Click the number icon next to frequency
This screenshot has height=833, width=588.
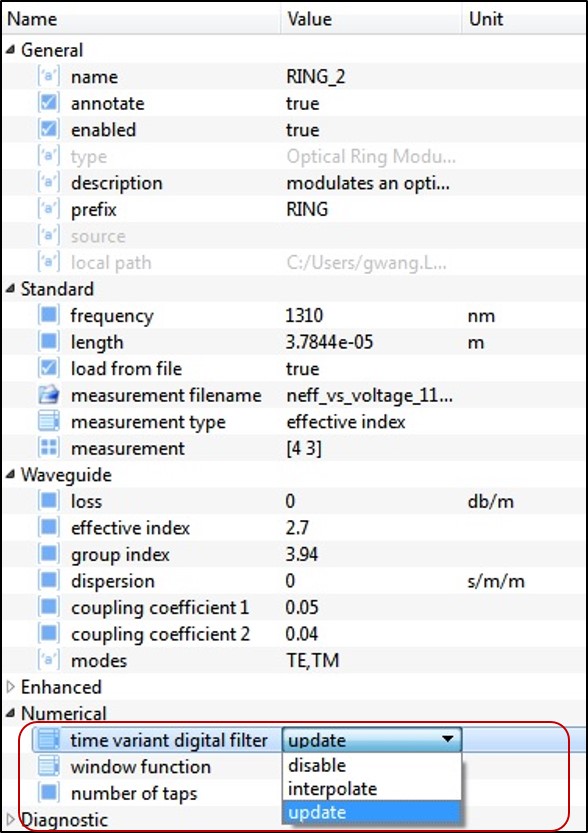pyautogui.click(x=48, y=315)
